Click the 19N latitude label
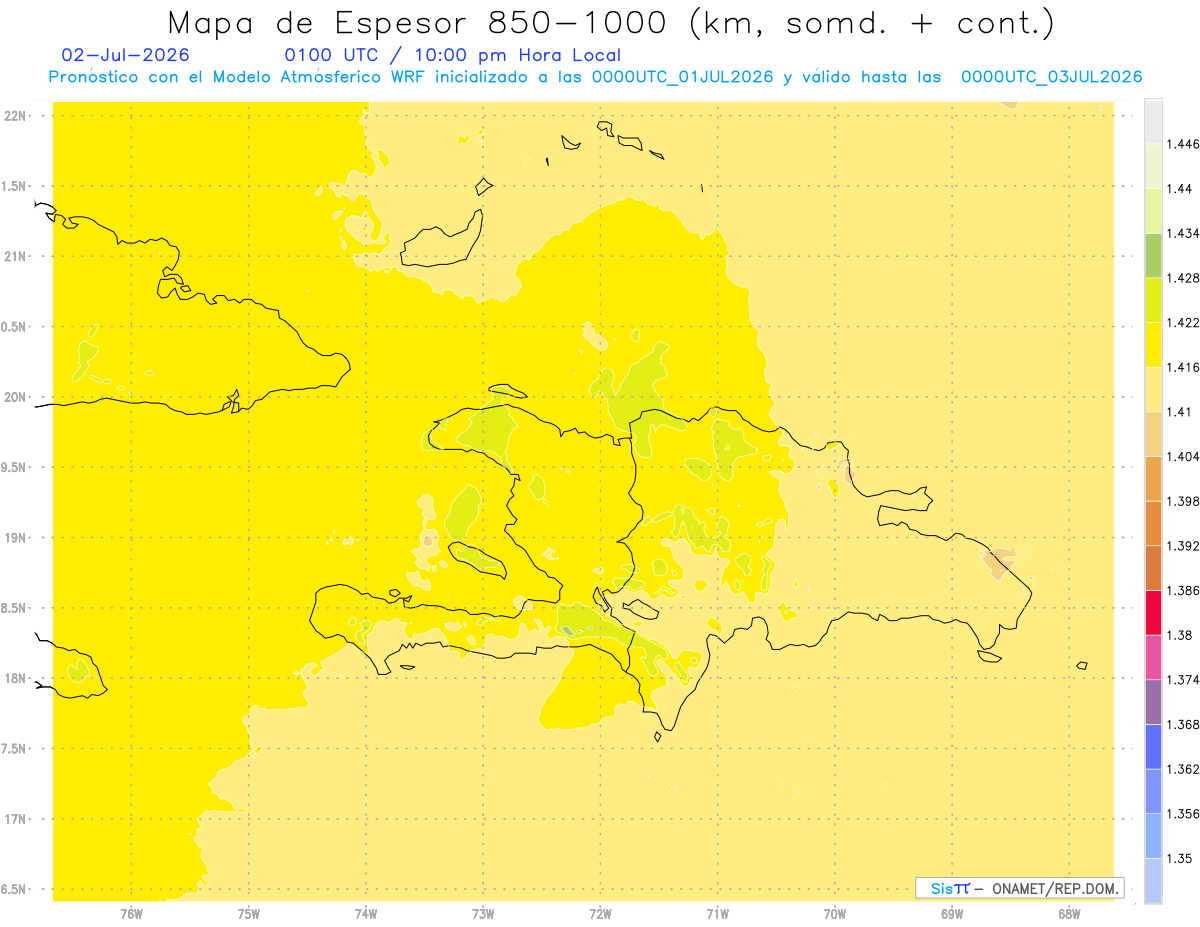1200x927 pixels. click(x=16, y=538)
